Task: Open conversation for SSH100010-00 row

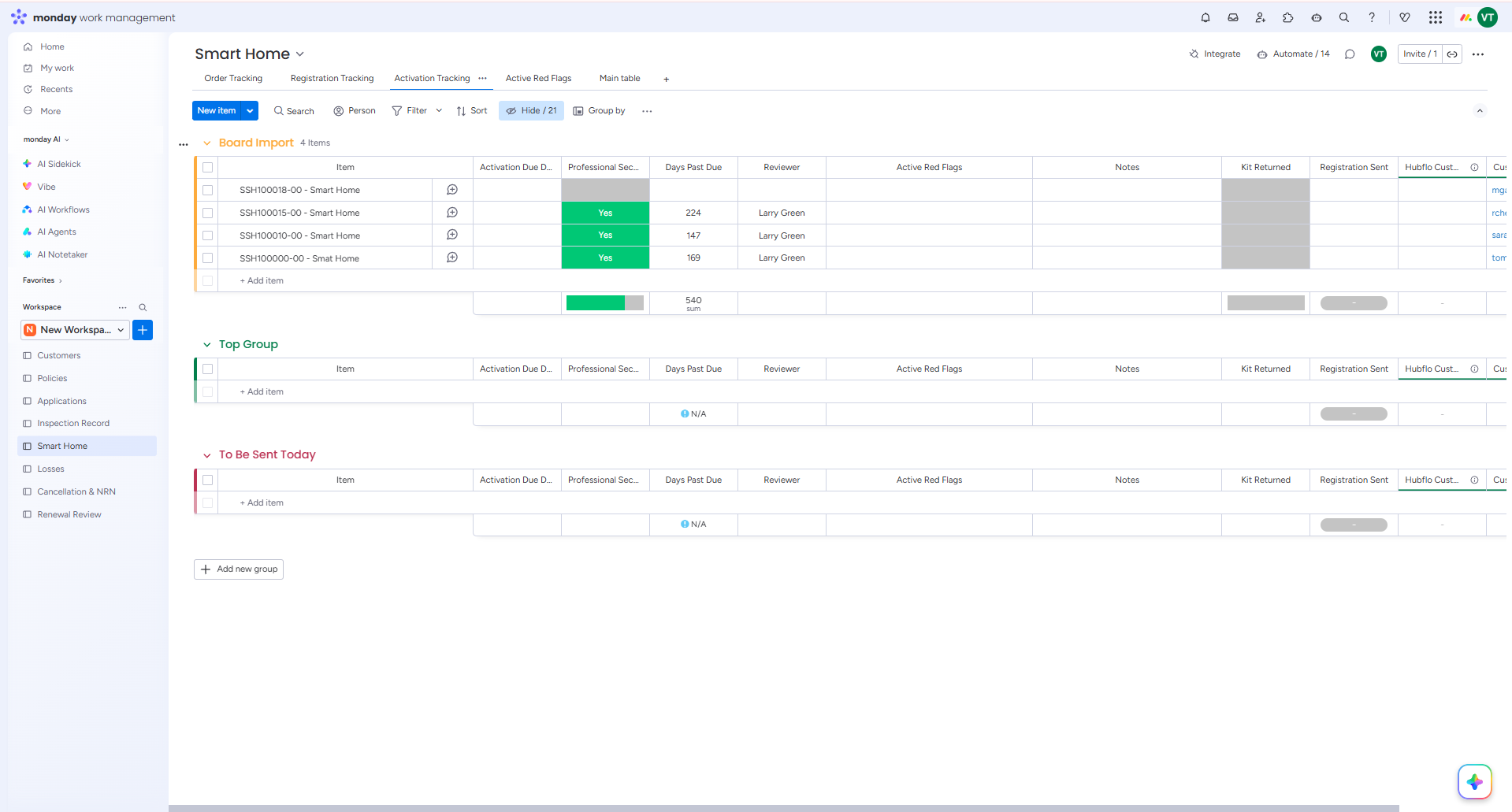Action: [452, 235]
